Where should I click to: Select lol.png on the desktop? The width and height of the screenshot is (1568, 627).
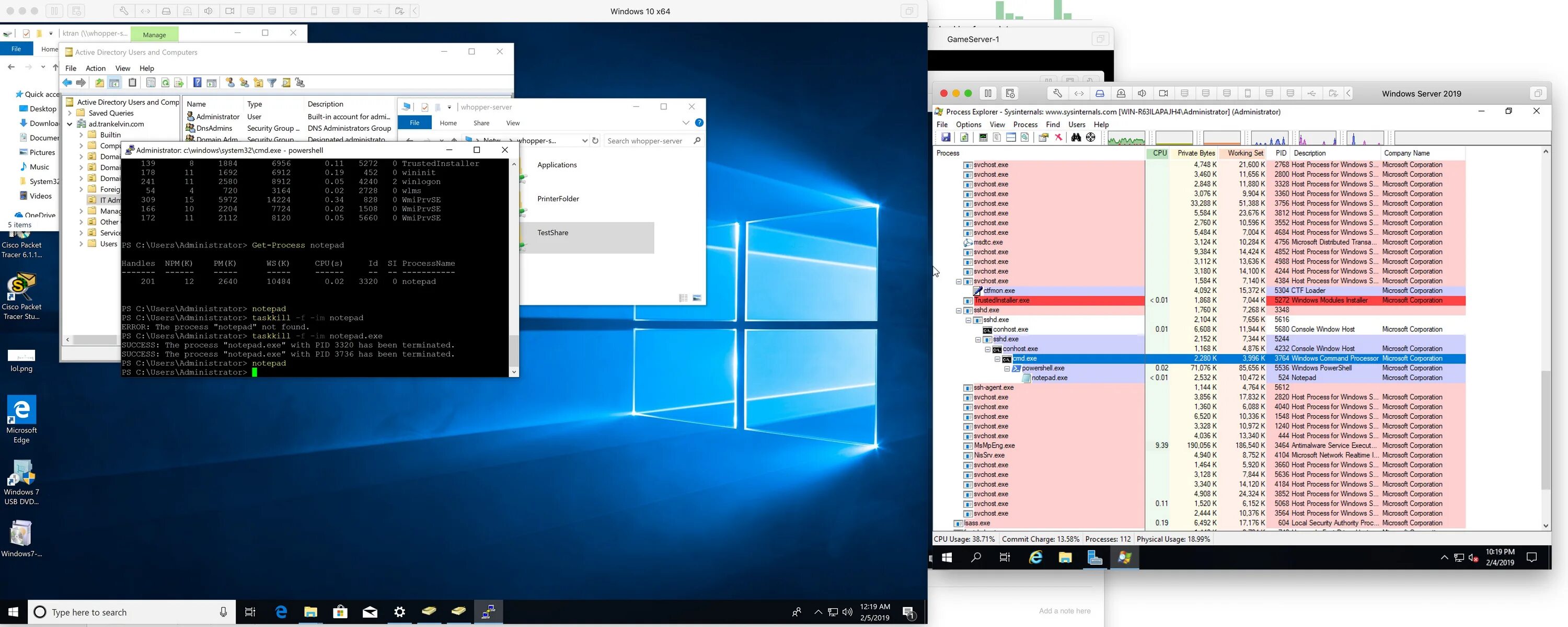(21, 361)
